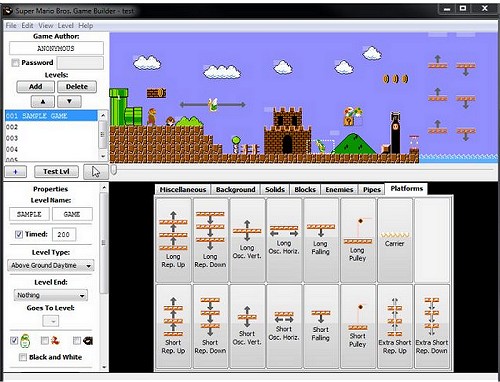
Task: Click the Properties panel up scroll arrow
Action: pyautogui.click(x=104, y=188)
